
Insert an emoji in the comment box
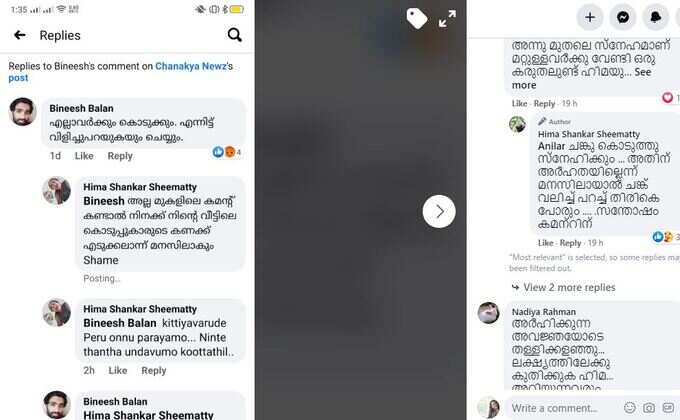tap(630, 407)
